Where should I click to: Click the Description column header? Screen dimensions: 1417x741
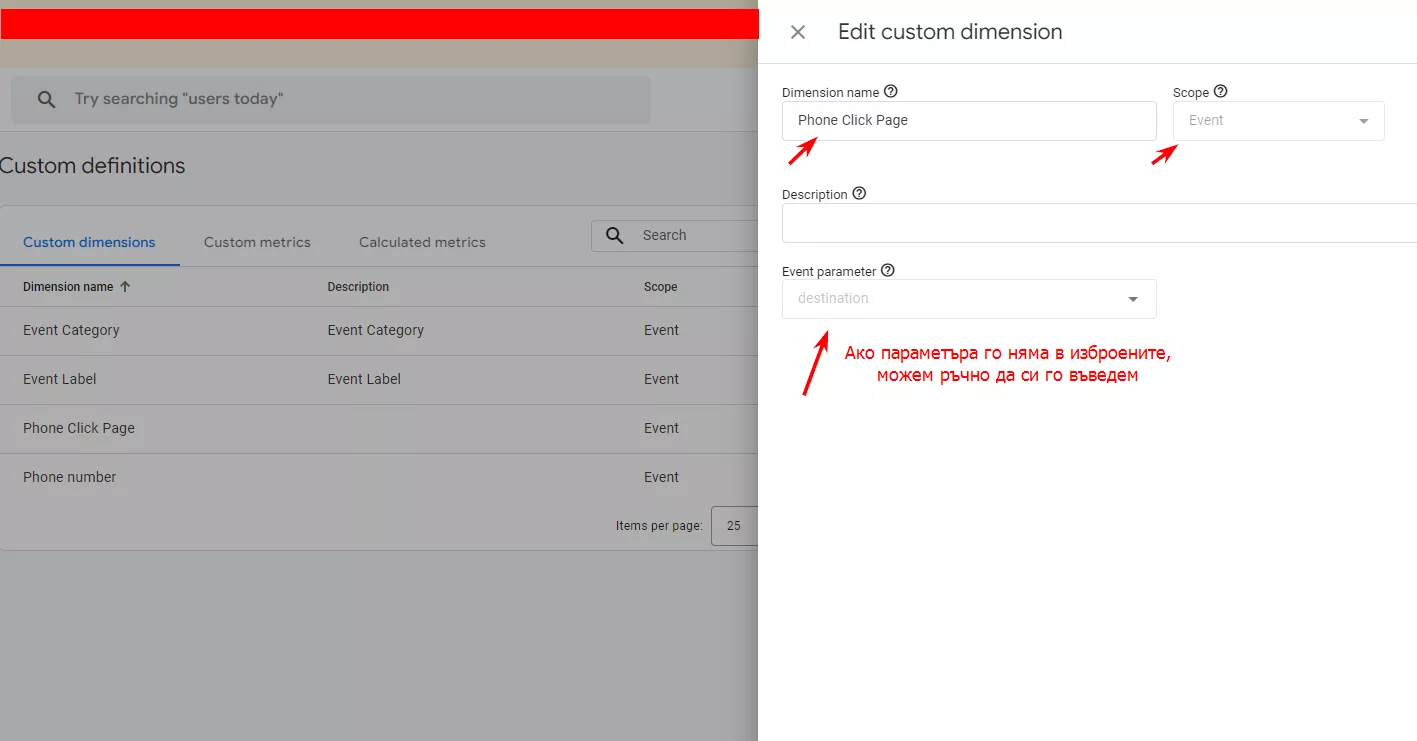point(358,286)
